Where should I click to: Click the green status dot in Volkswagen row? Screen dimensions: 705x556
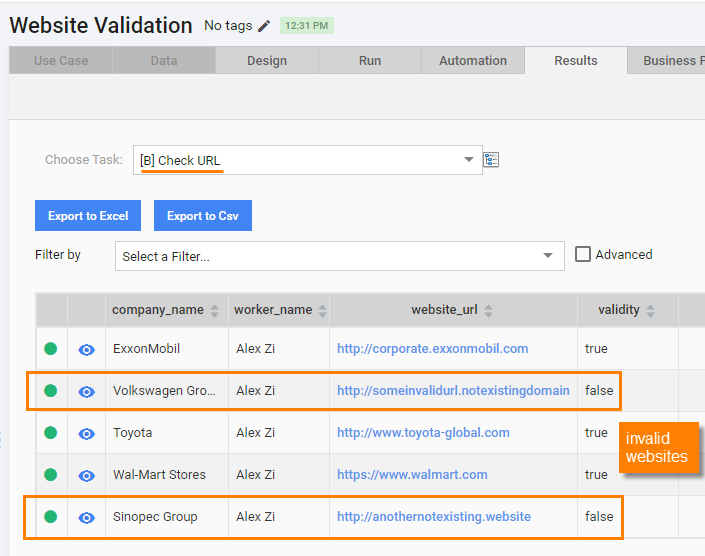(51, 391)
